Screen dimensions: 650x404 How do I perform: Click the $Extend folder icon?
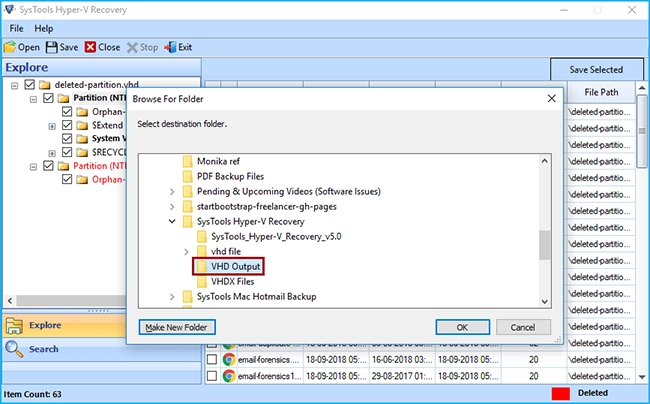(82, 125)
